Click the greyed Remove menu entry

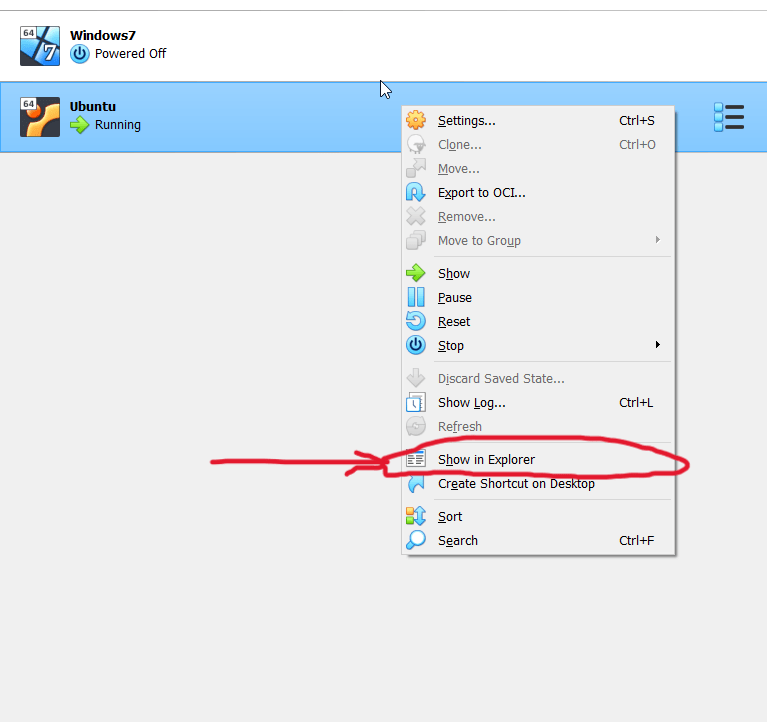click(x=538, y=217)
